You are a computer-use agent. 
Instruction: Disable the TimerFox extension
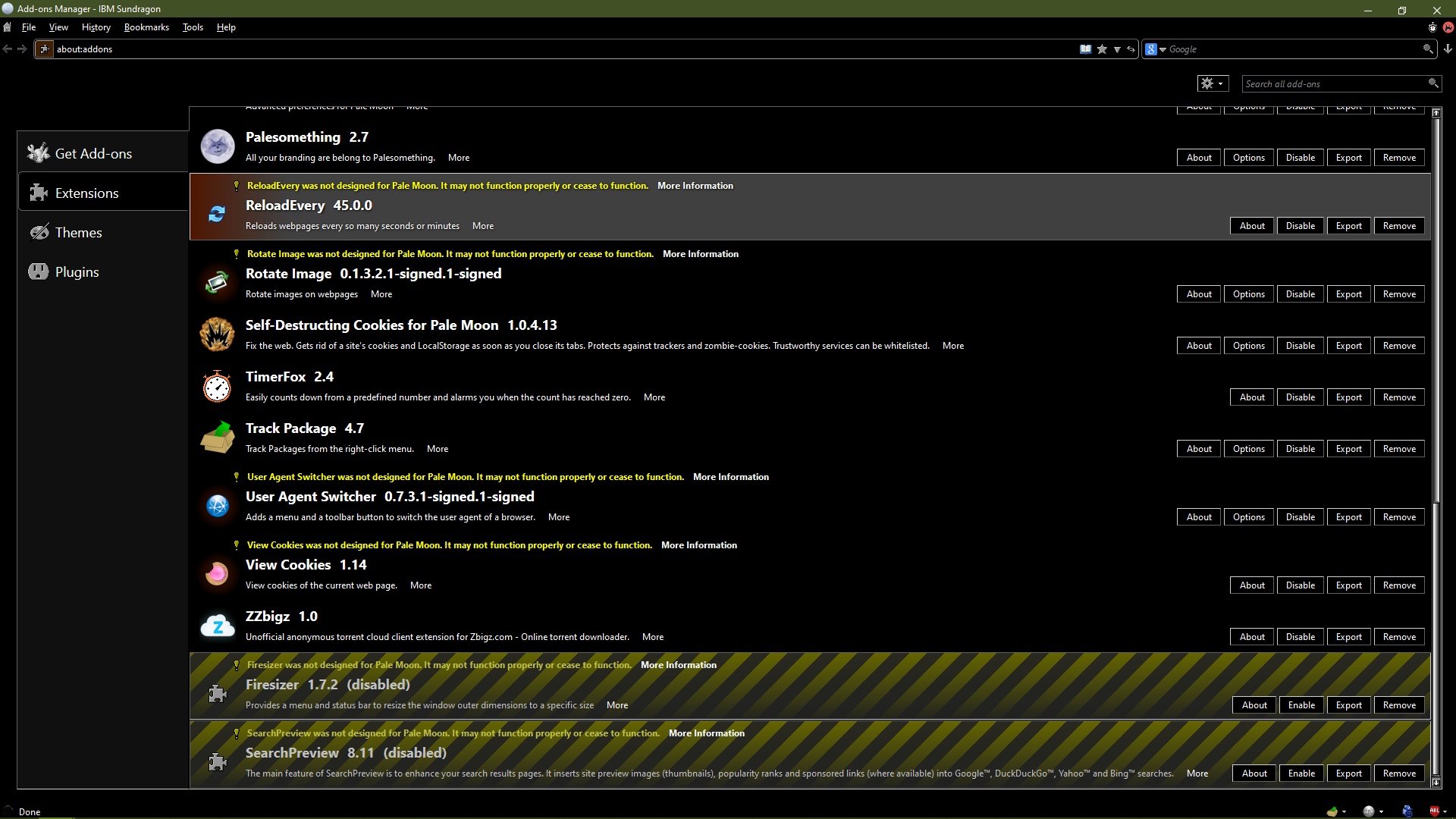click(x=1300, y=397)
